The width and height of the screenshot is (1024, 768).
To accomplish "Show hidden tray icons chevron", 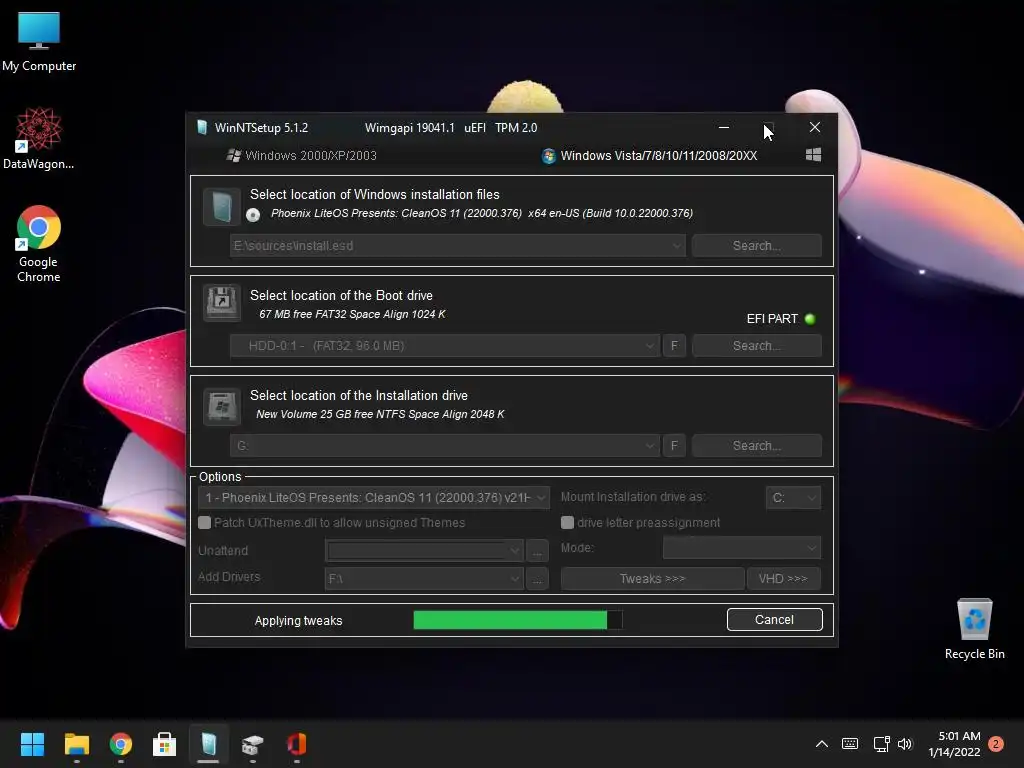I will coord(822,744).
